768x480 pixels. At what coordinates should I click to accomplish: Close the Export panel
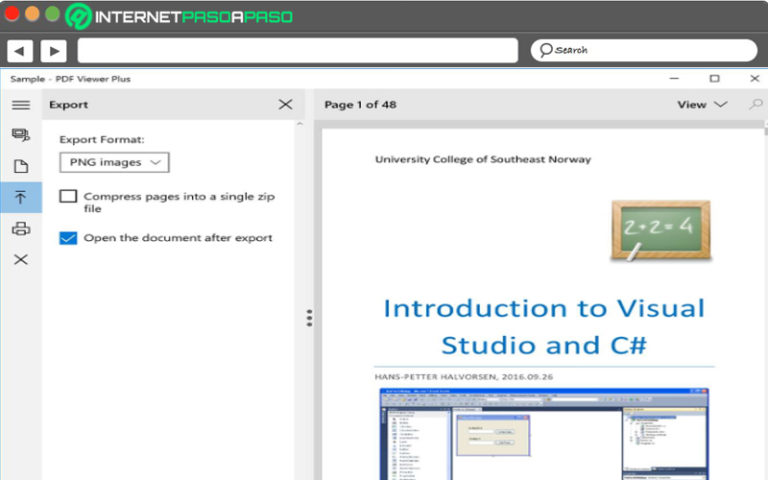tap(285, 105)
